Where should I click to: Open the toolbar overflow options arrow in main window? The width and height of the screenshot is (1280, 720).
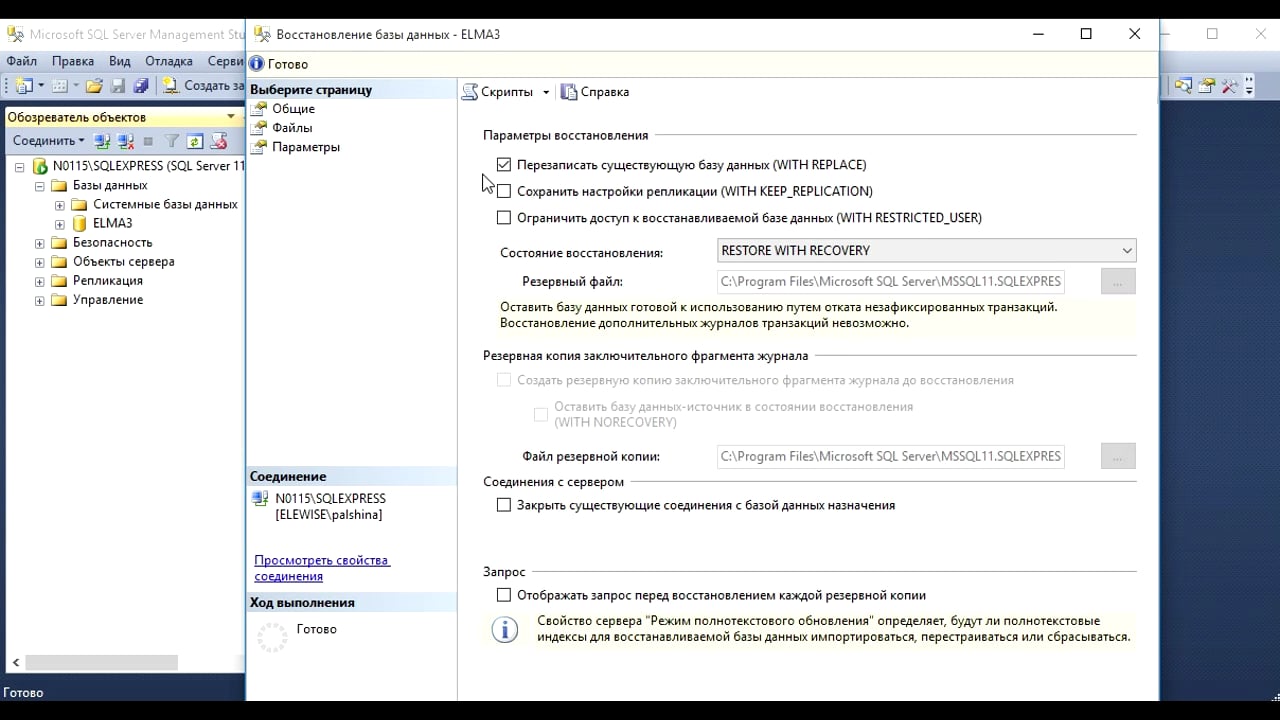click(1249, 87)
